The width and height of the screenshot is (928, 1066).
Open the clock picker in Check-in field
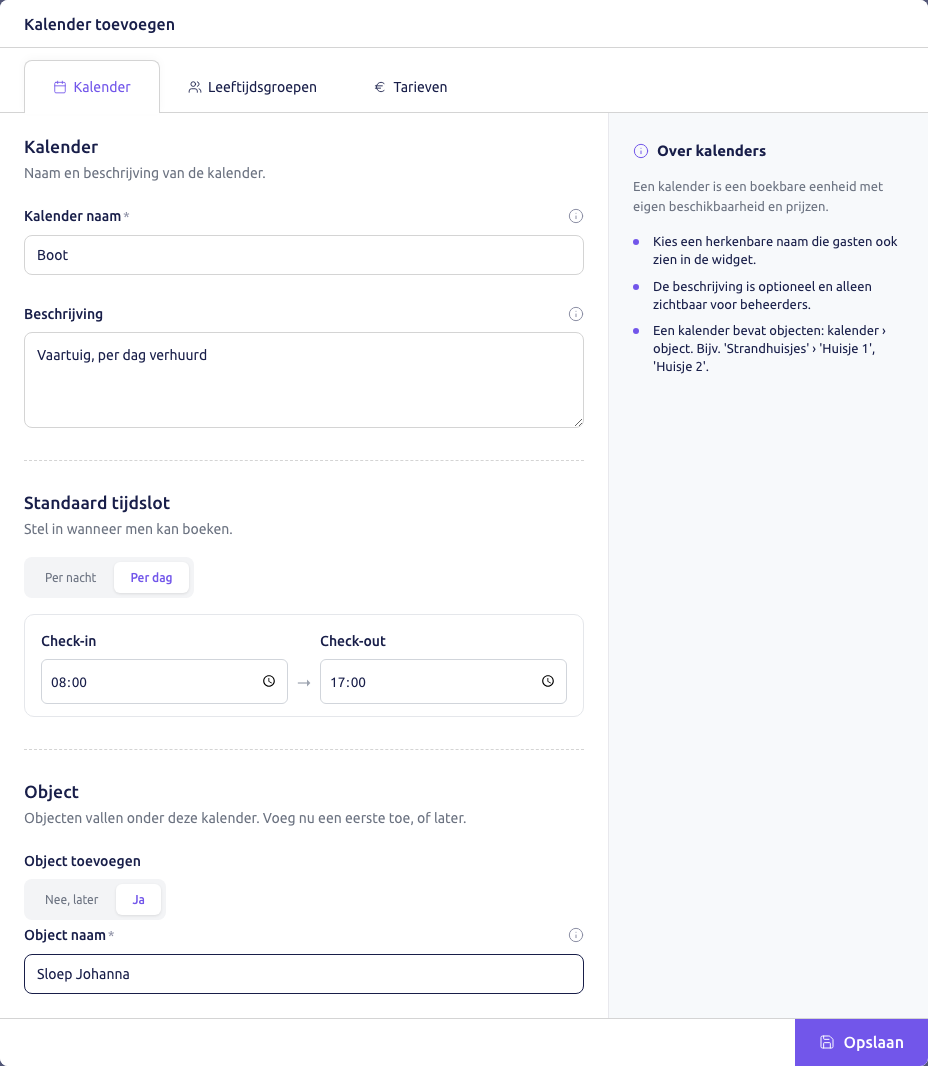(x=269, y=681)
